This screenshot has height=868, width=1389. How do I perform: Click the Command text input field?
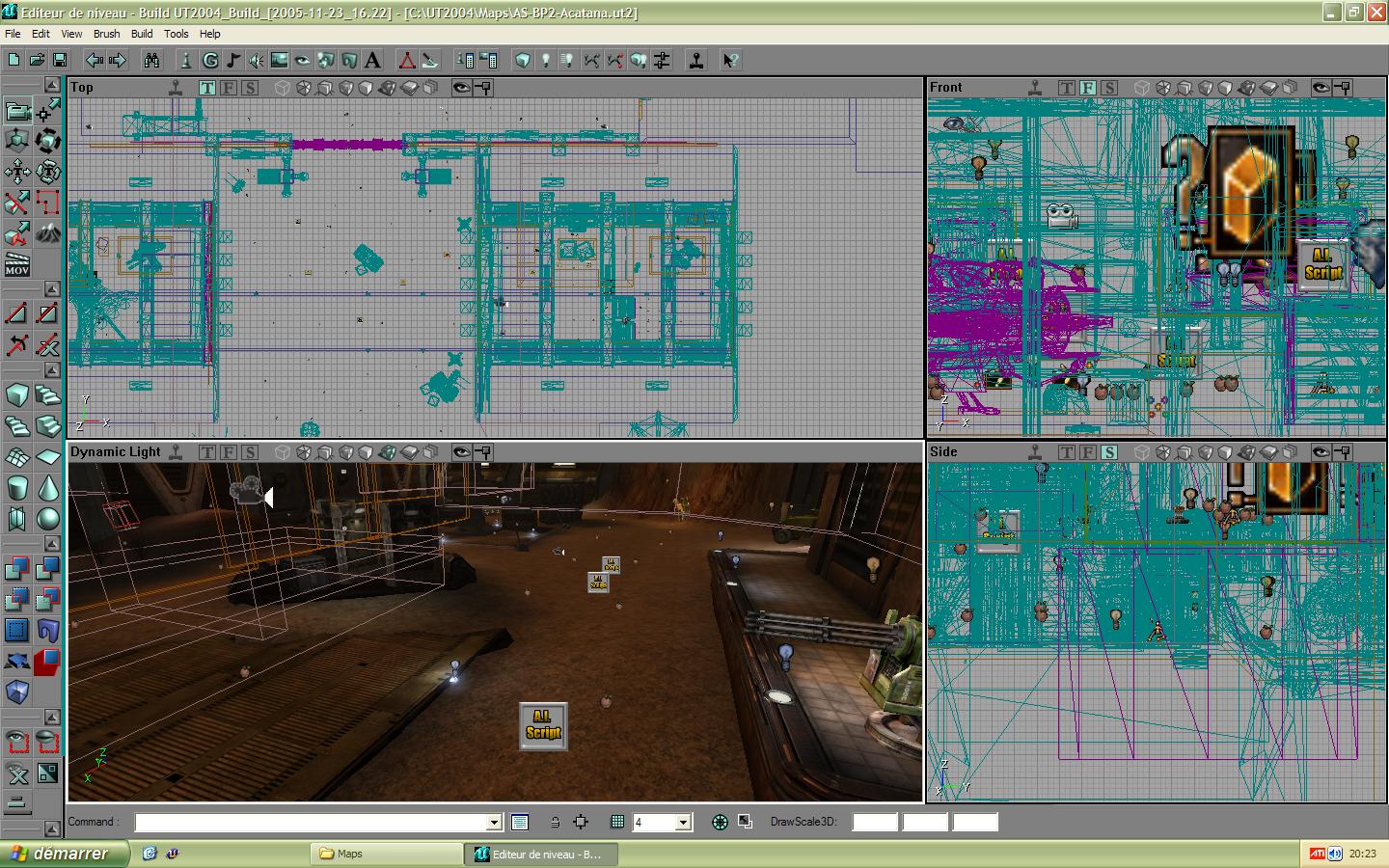click(x=317, y=823)
